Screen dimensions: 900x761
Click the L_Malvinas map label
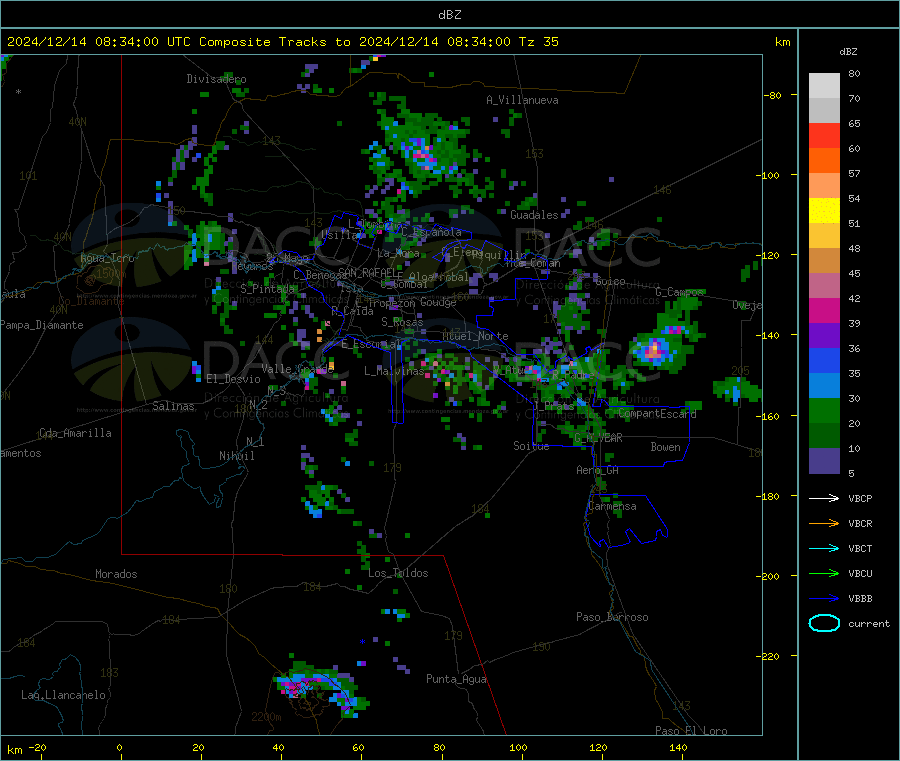(394, 371)
